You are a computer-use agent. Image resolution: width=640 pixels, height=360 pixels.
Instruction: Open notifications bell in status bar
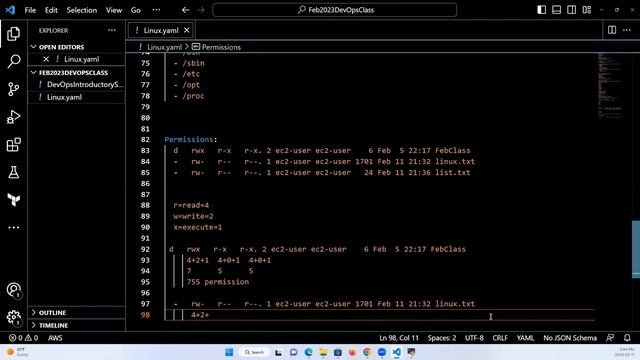tap(627, 338)
